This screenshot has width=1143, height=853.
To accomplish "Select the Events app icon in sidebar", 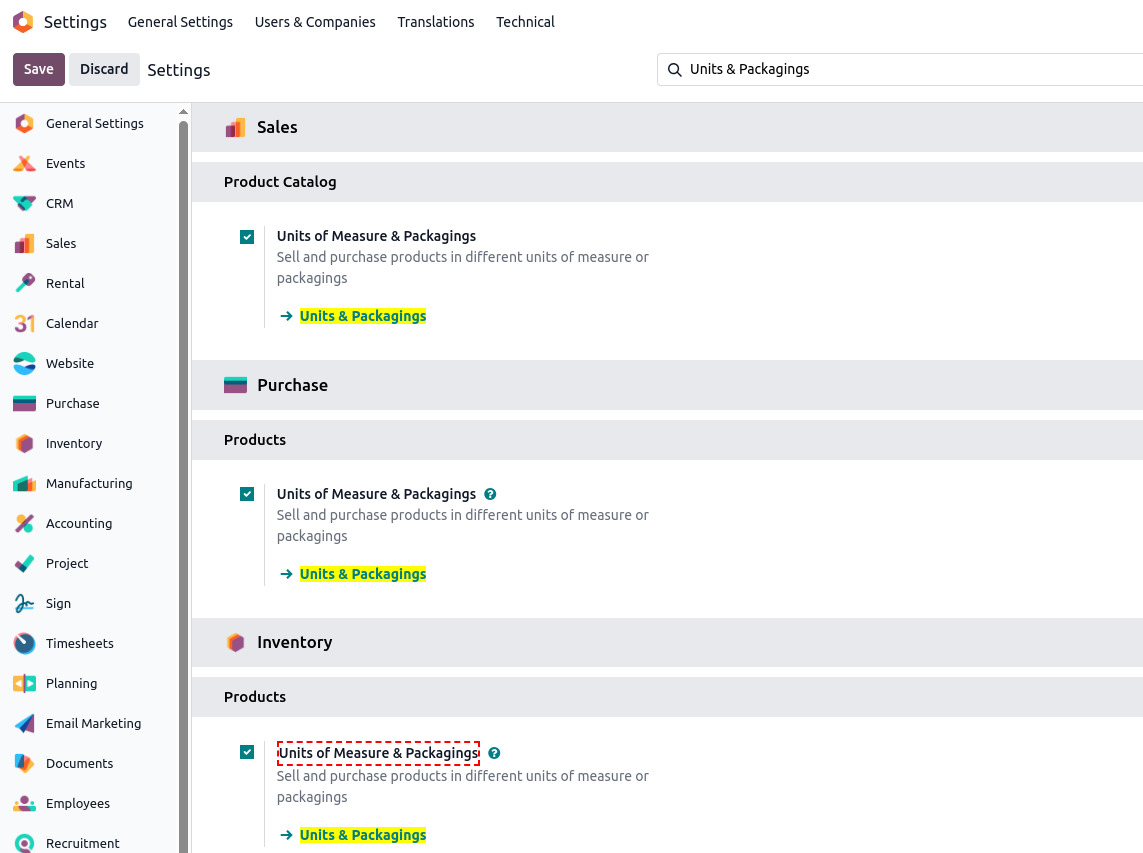I will tap(24, 163).
